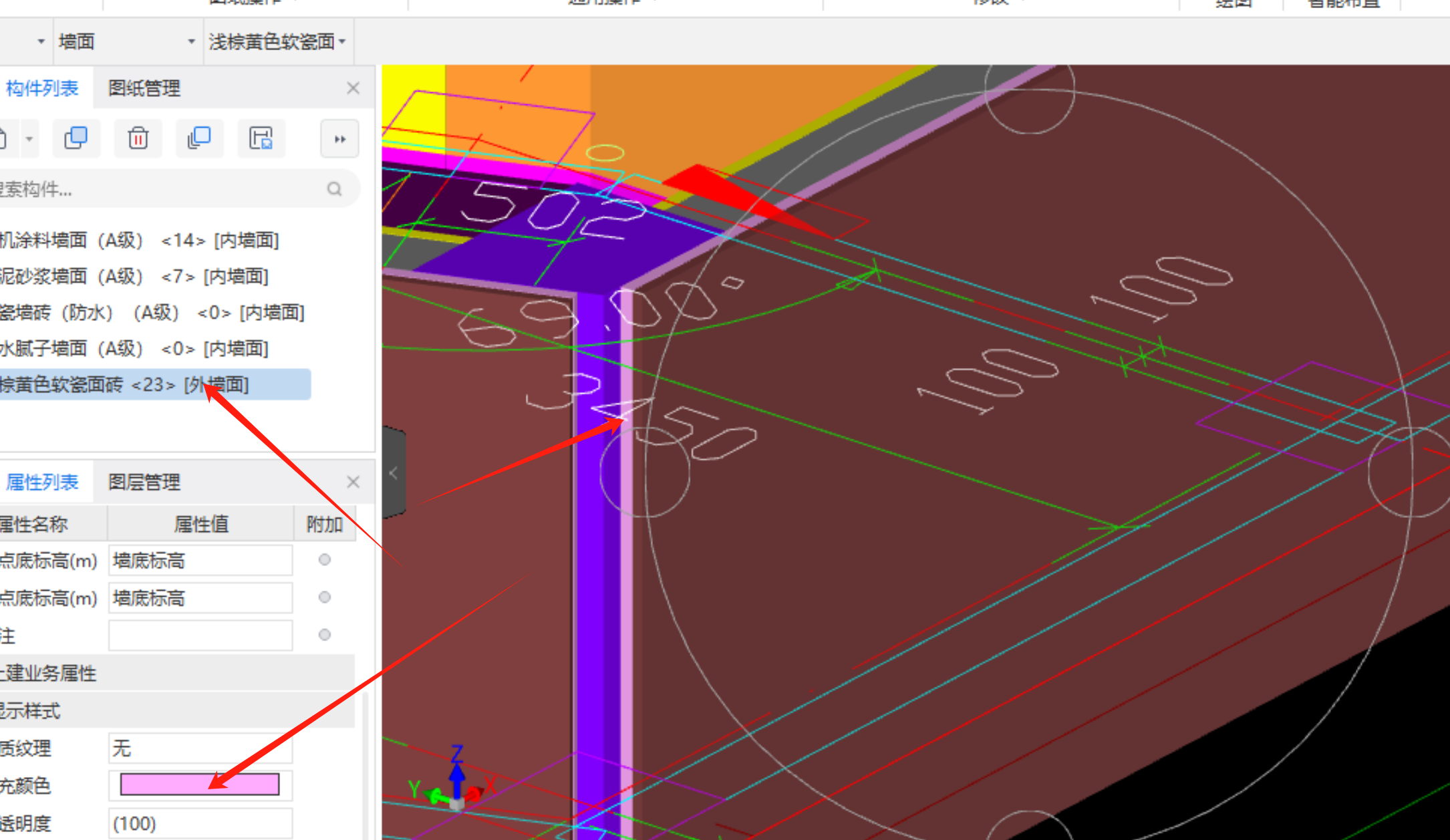The height and width of the screenshot is (840, 1450).
Task: Click the 属性值 column header
Action: click(x=201, y=524)
